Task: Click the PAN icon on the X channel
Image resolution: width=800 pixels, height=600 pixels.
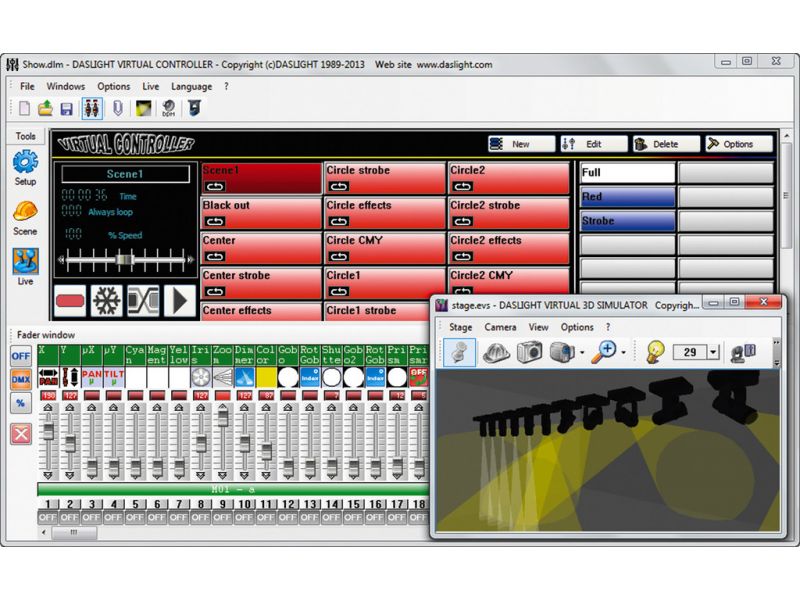Action: click(48, 378)
